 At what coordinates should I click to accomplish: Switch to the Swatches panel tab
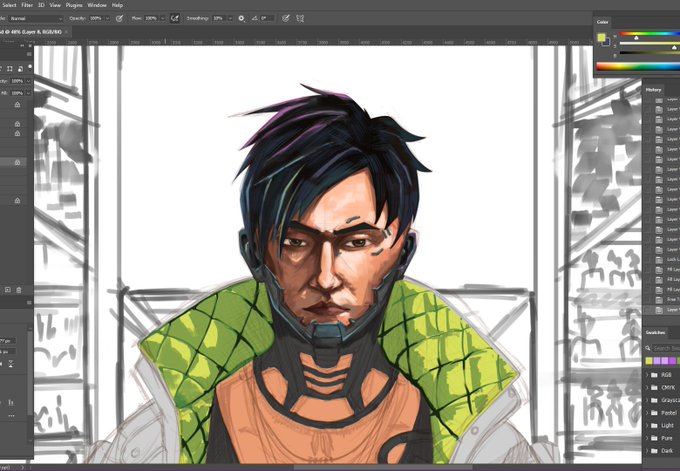coord(655,333)
